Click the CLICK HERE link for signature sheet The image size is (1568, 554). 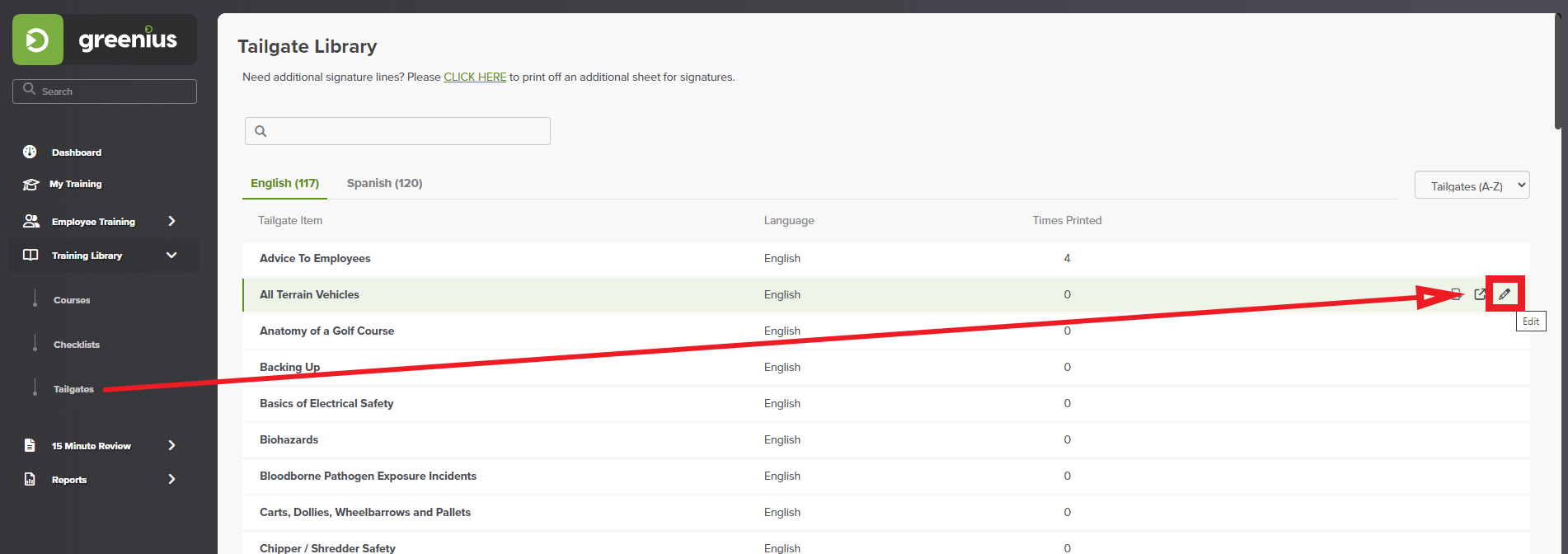click(x=475, y=77)
